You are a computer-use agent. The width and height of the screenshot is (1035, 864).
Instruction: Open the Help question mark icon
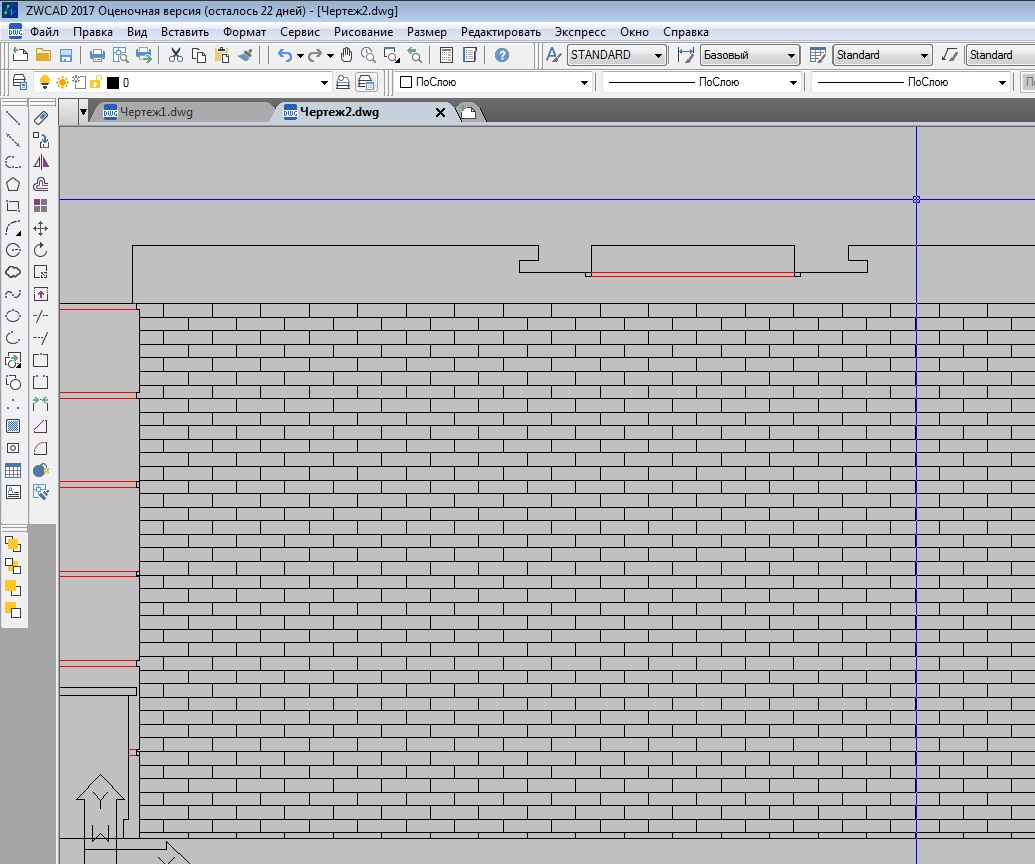click(x=502, y=55)
